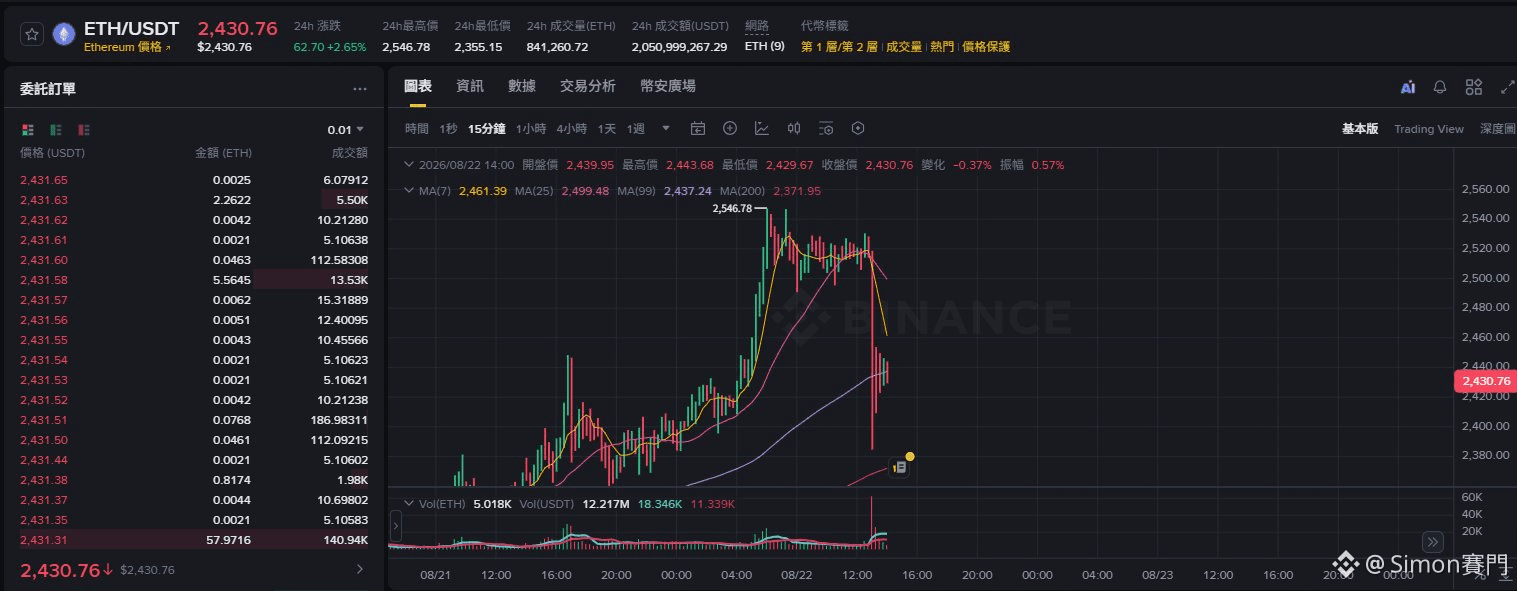Change the candlestick chart type icon
The width and height of the screenshot is (1517, 591).
pos(794,128)
